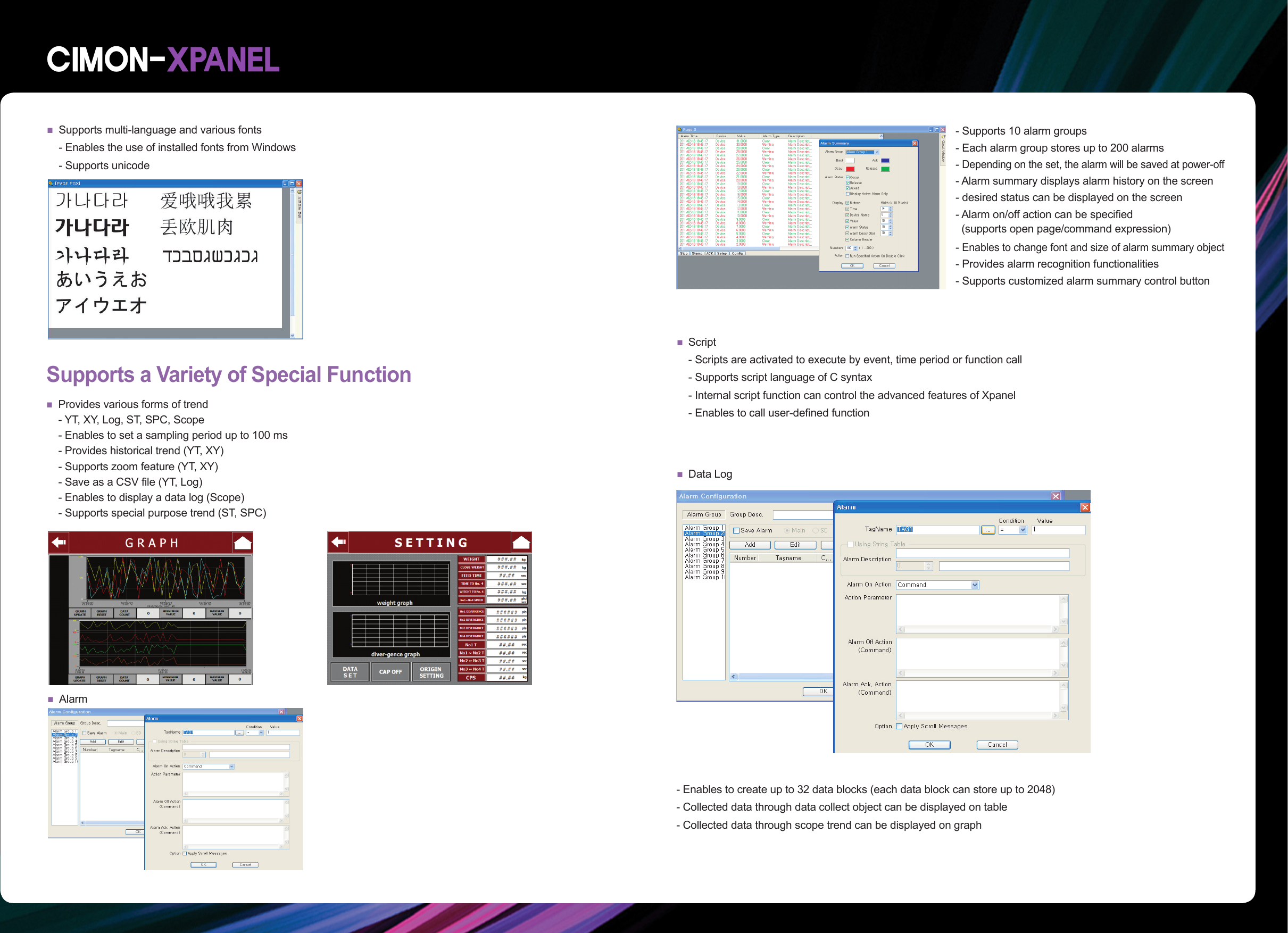Select the Alarm Group tab in the large Alarm Configuration
Screen dimensions: 1288x933
[704, 514]
